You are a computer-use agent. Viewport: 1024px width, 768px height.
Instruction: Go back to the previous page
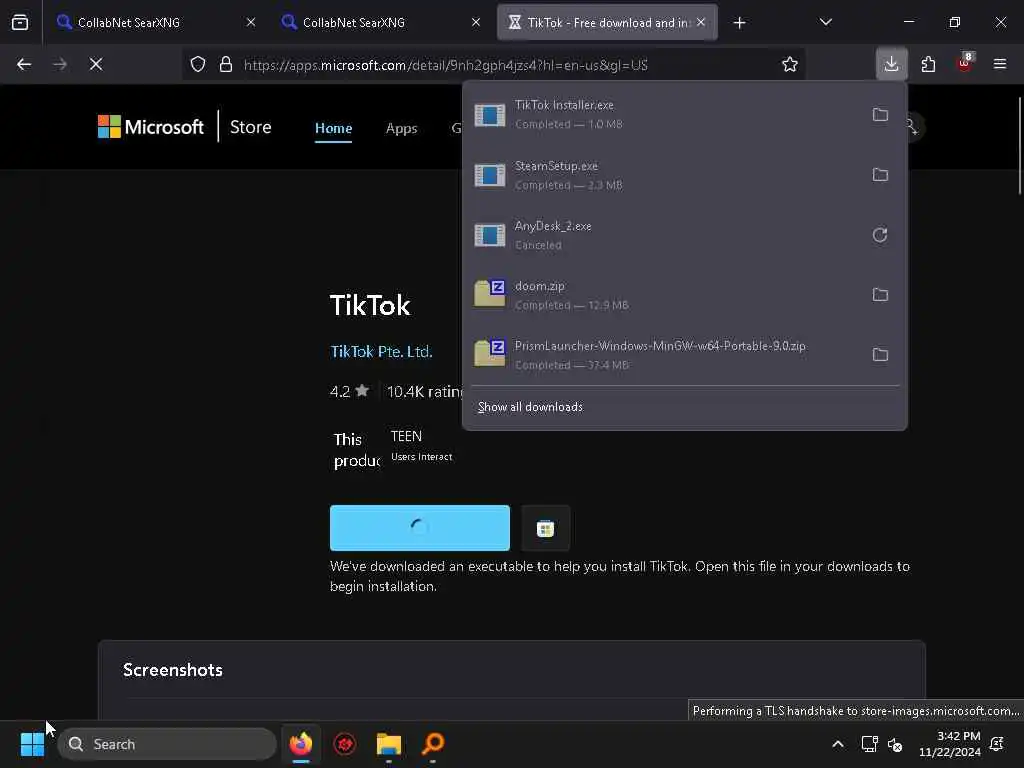(x=24, y=64)
